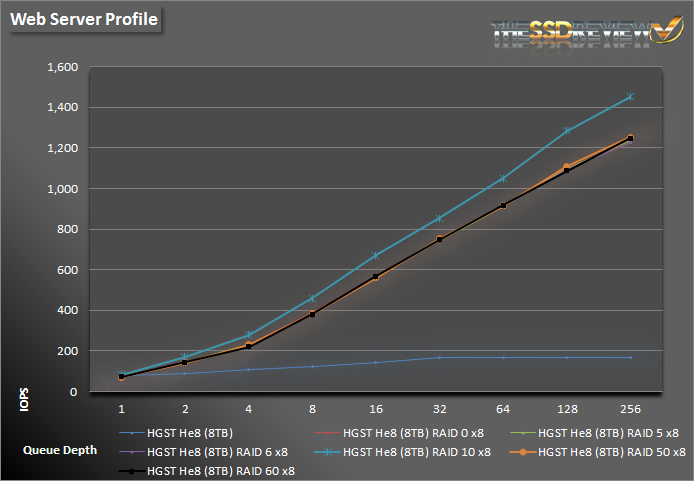Select the Queue Depth axis title

point(60,450)
